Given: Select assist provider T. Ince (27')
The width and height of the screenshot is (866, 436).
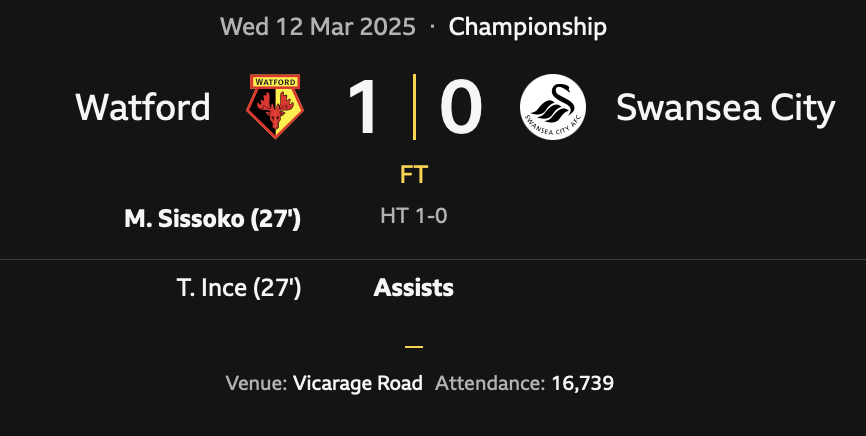Looking at the screenshot, I should [238, 288].
